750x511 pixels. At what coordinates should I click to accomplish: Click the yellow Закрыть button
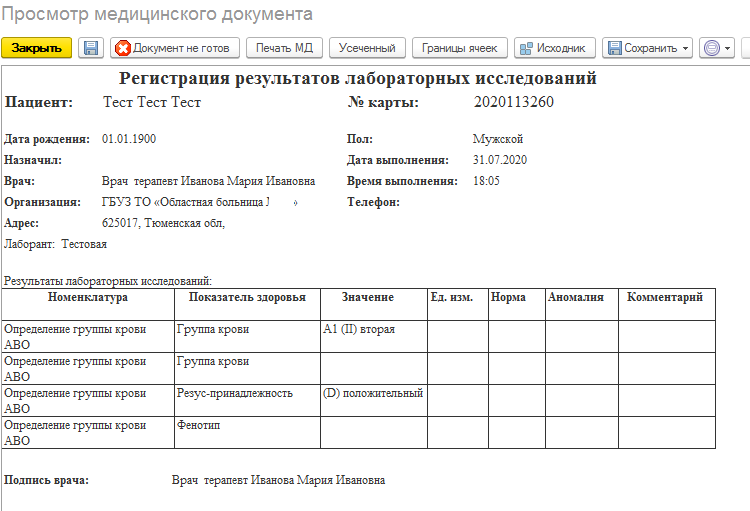point(37,48)
